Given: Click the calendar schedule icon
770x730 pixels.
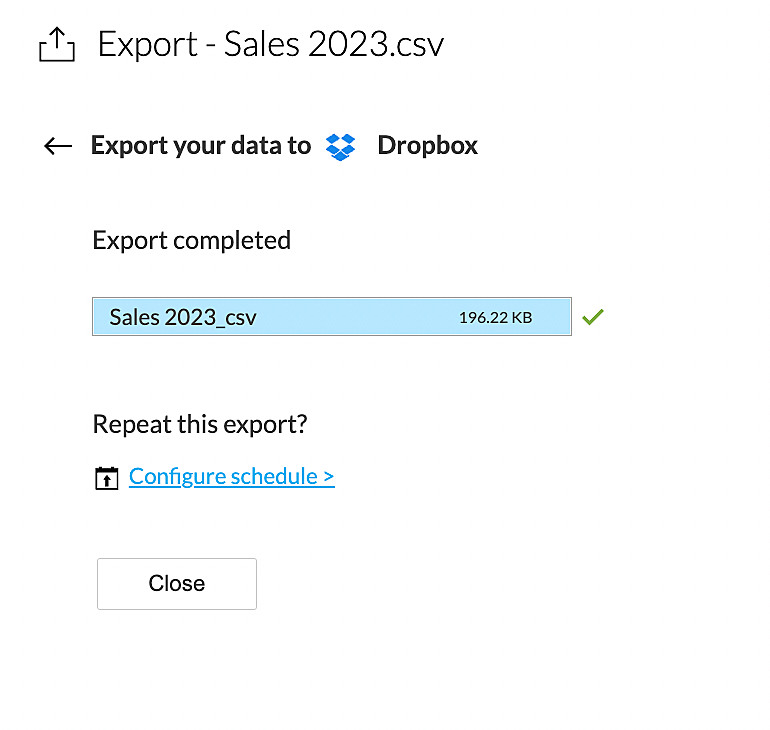Looking at the screenshot, I should (106, 478).
